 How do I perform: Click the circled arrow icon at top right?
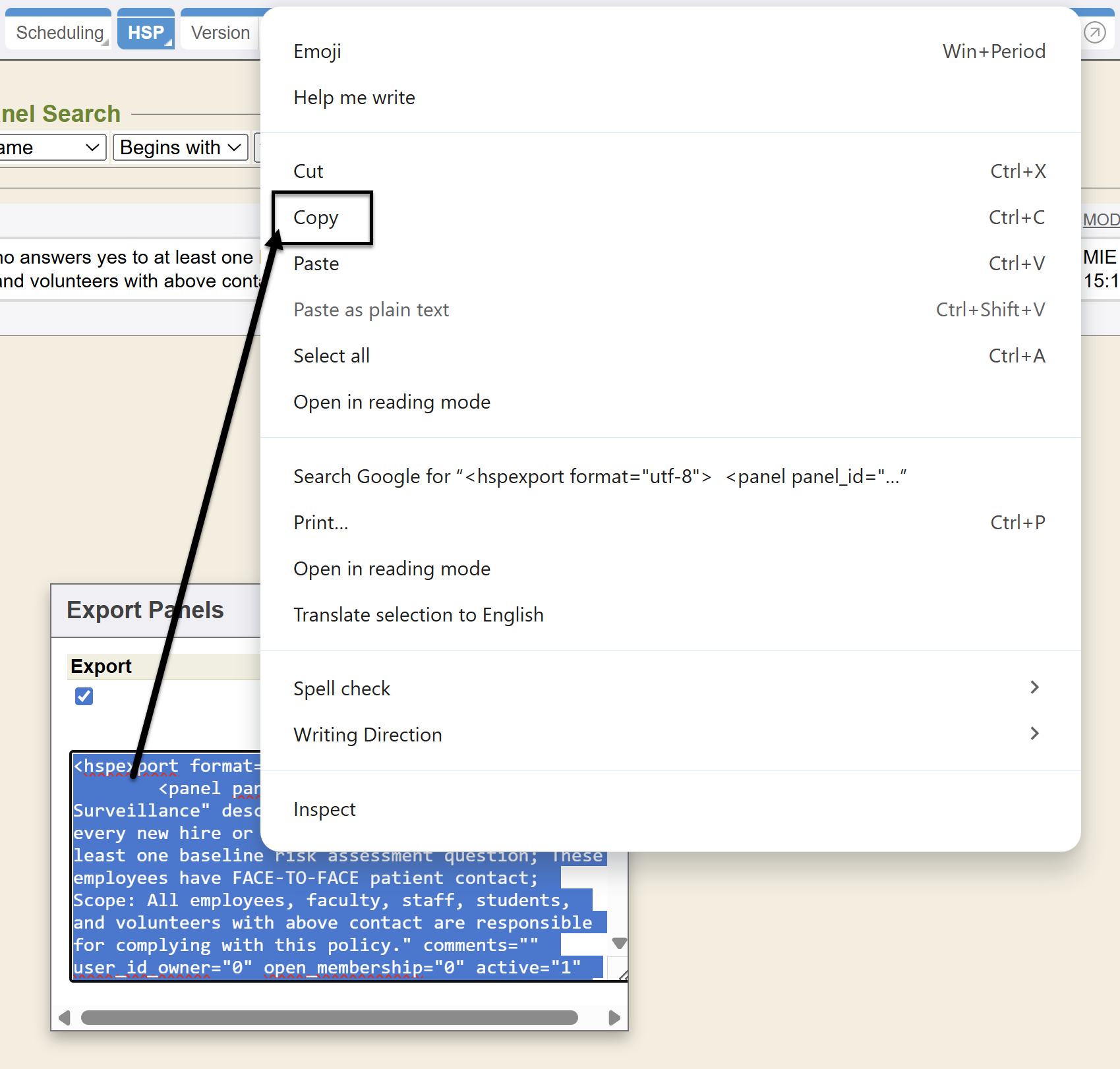click(1094, 32)
